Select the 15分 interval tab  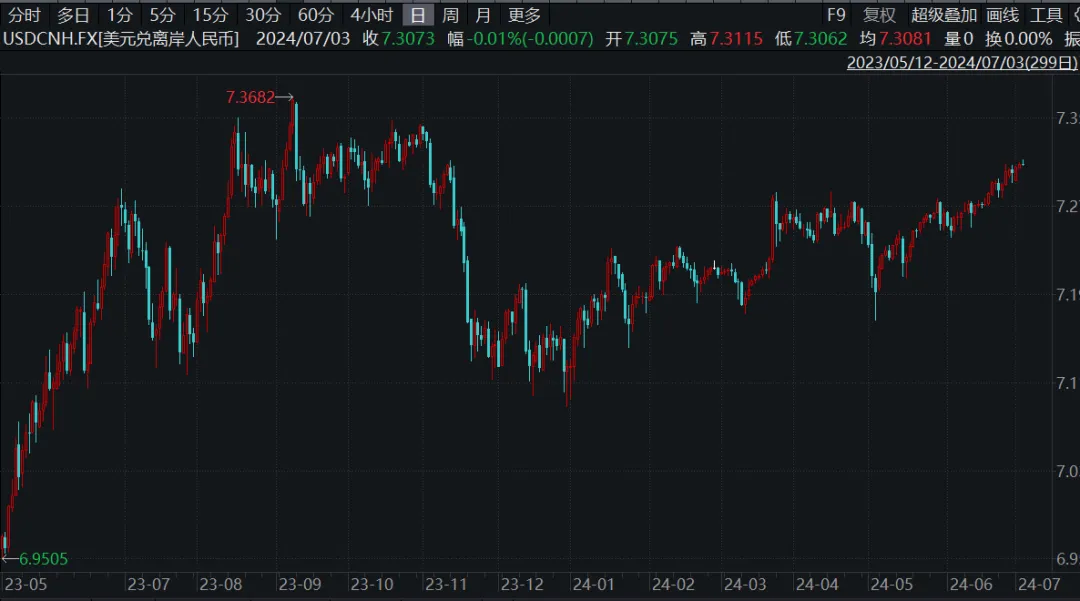pyautogui.click(x=210, y=15)
